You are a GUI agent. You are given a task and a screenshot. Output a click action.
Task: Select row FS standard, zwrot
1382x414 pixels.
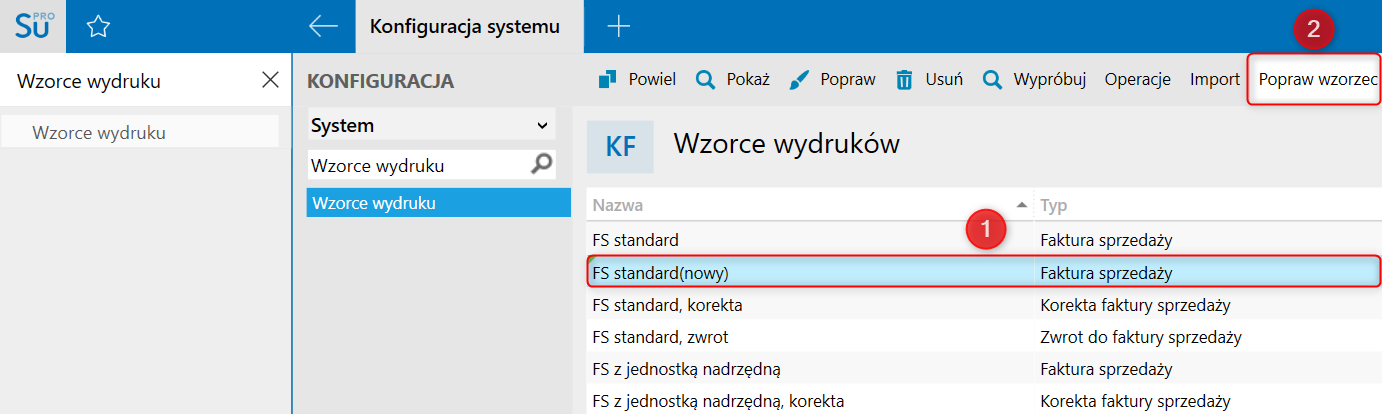point(984,337)
